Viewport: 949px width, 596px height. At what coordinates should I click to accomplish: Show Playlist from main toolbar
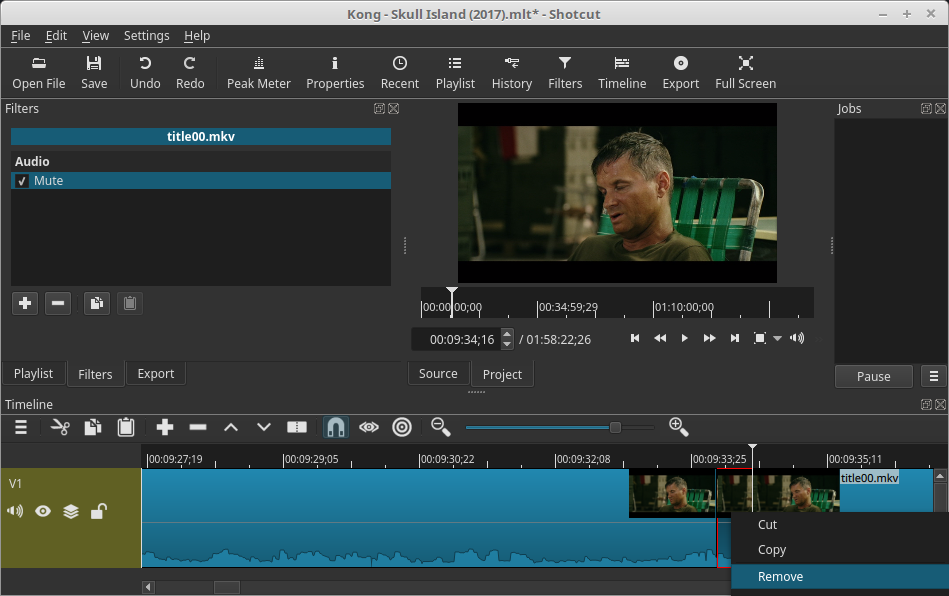[455, 73]
